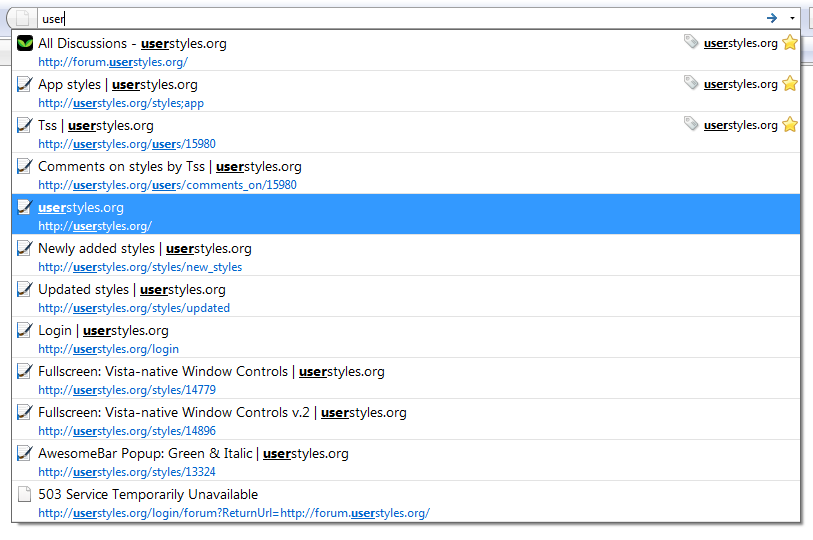Select AwesomeBar Popup: Green & Italic title
This screenshot has width=813, height=540.
pyautogui.click(x=193, y=453)
